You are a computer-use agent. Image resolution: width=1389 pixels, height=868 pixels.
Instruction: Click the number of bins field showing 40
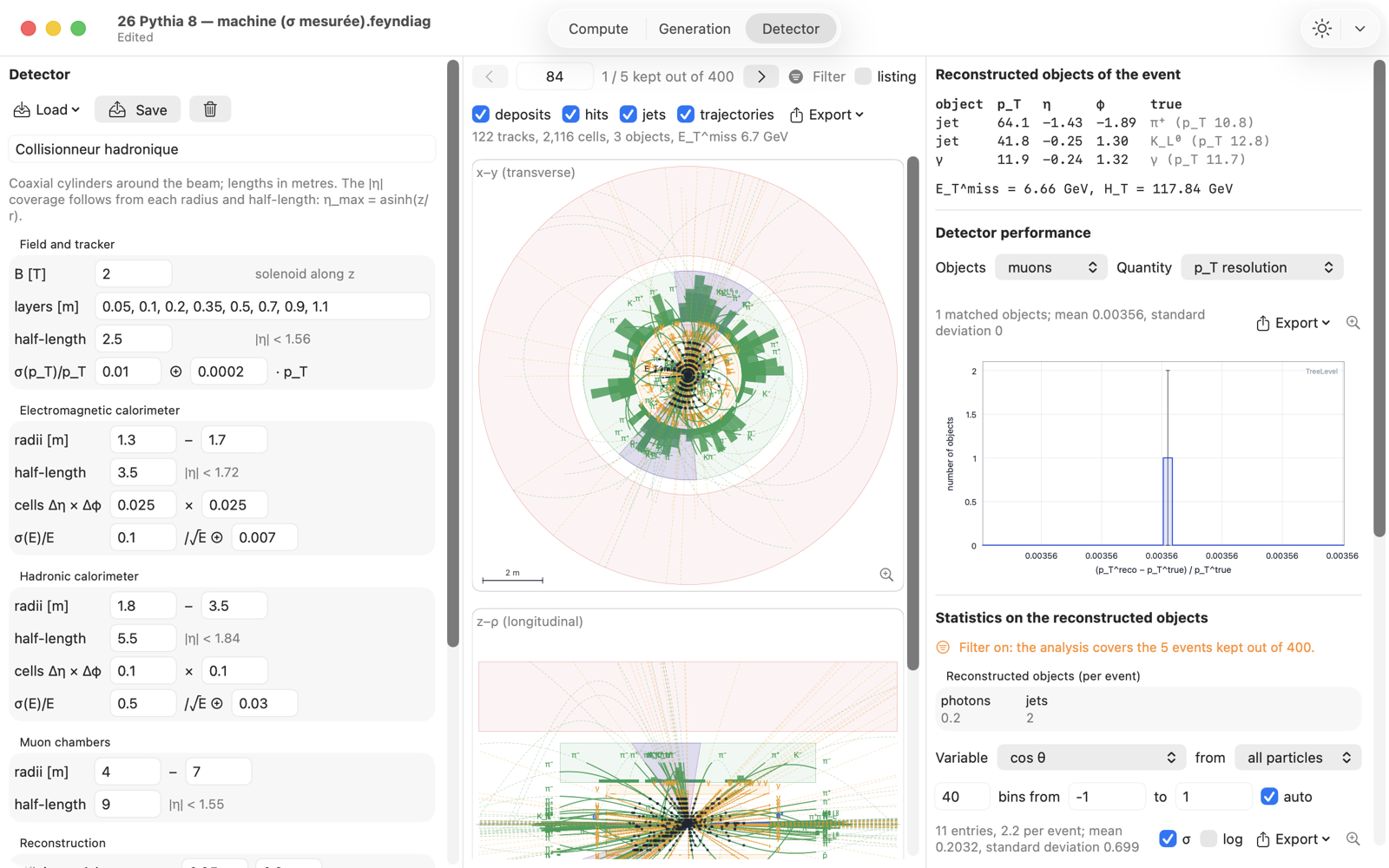click(962, 797)
